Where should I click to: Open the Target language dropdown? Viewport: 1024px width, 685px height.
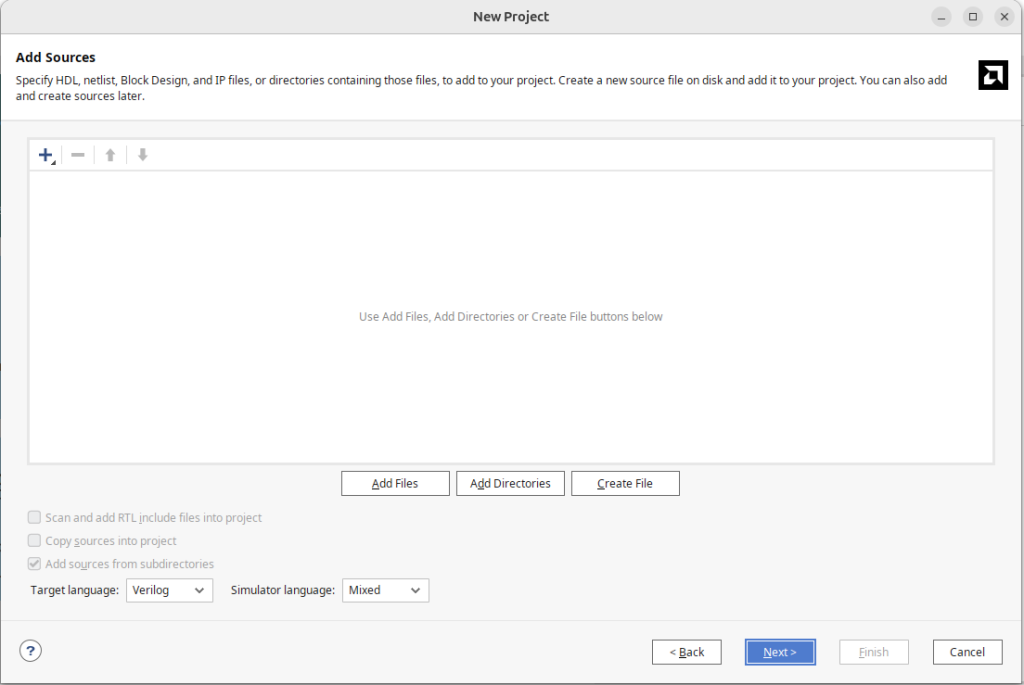(x=170, y=590)
